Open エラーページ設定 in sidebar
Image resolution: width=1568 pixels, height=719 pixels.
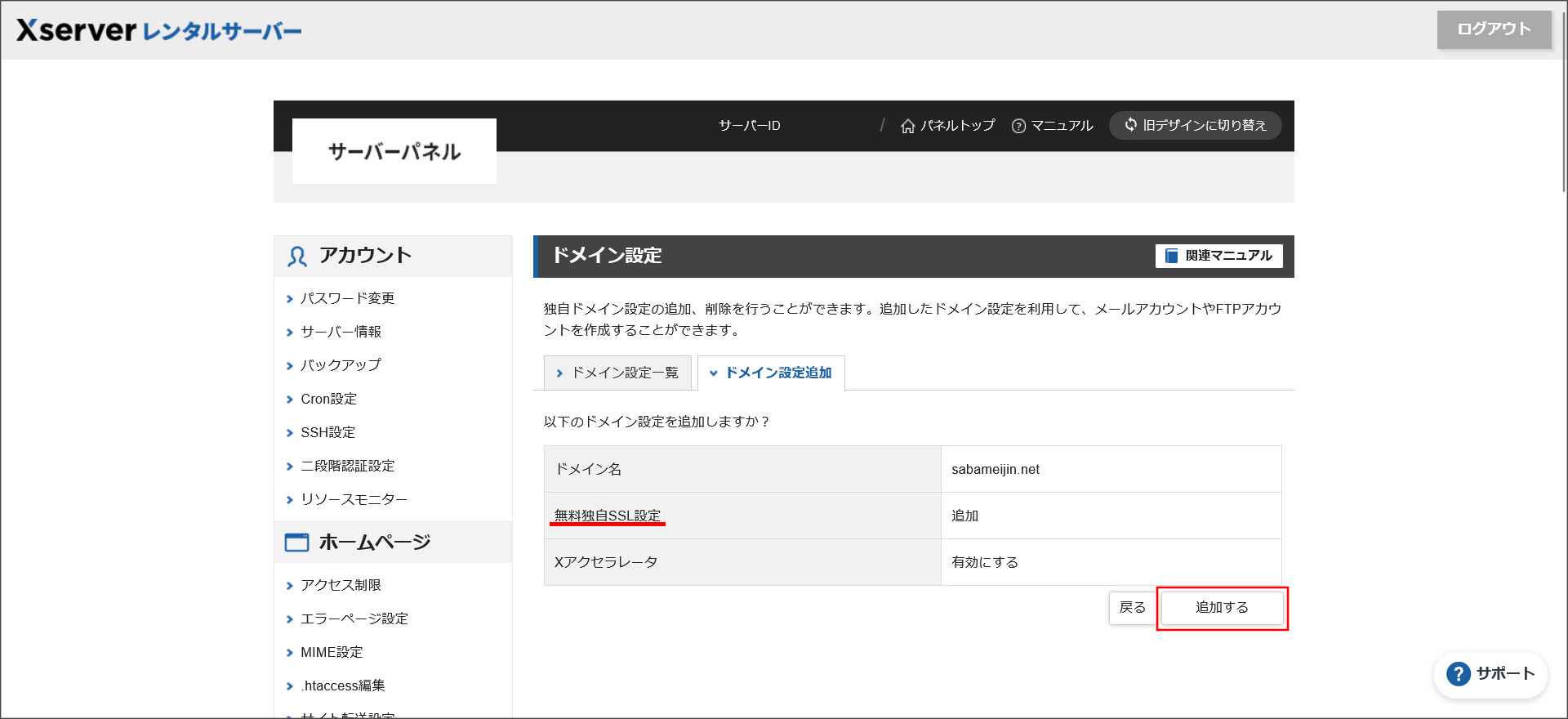[x=354, y=619]
